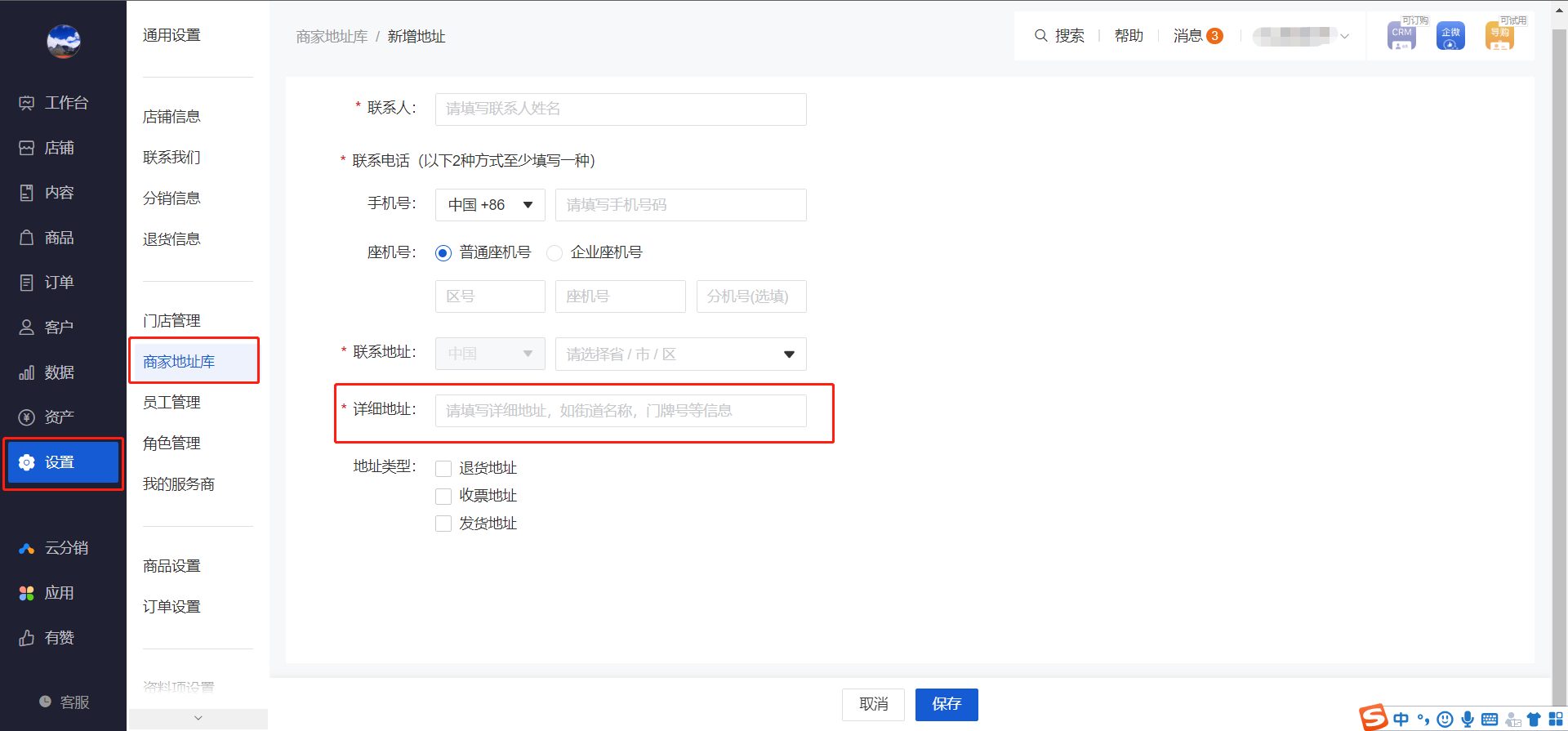Screen dimensions: 1568x731
Task: Open 订单 in the left sidebar
Action: pos(47,283)
